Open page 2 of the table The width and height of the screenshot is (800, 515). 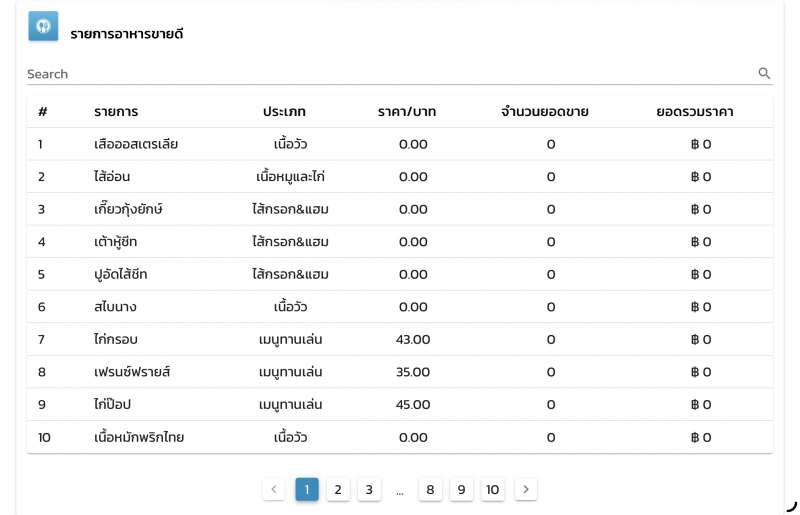[338, 489]
